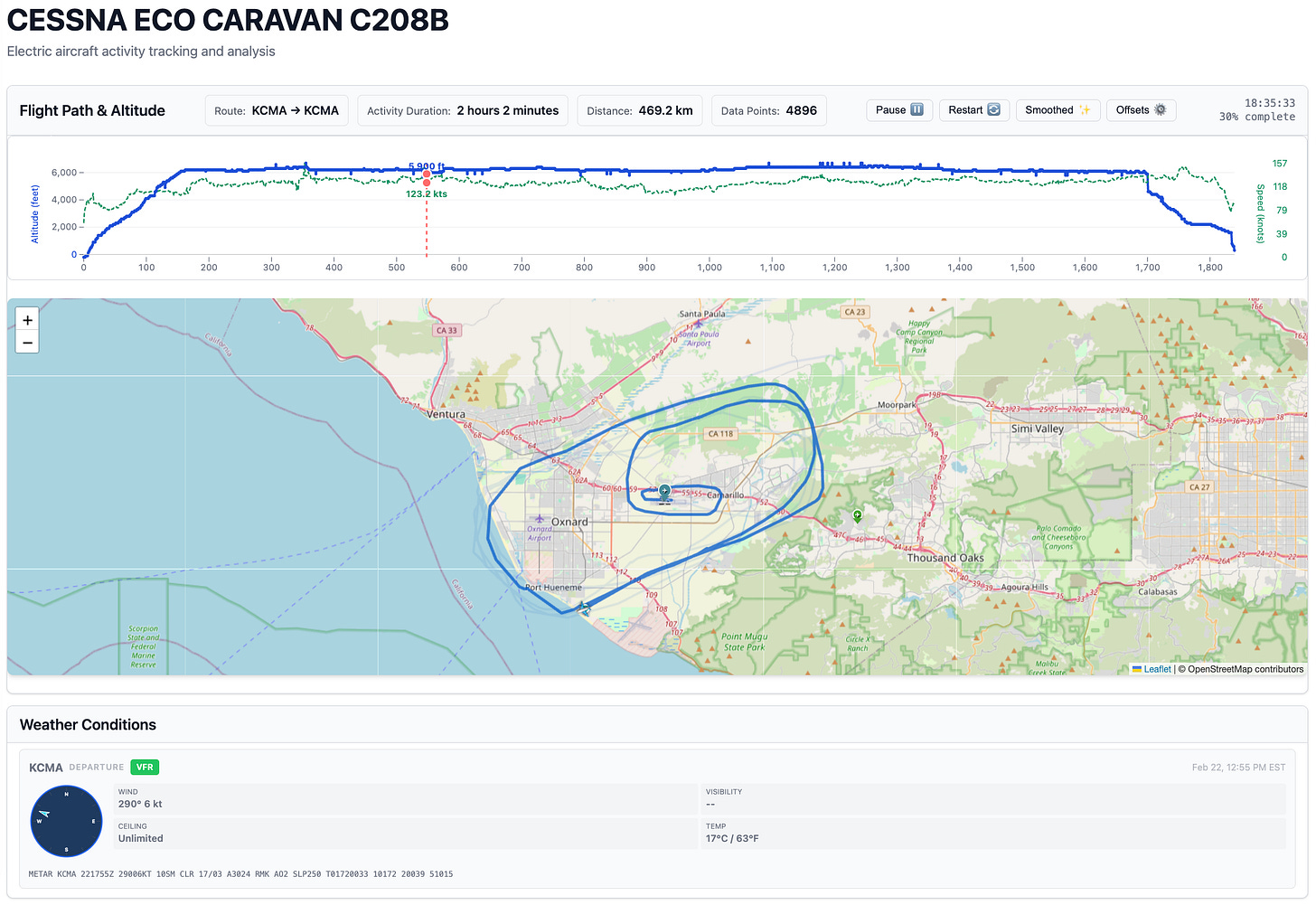Screen dimensions: 1316x905
Task: Click the Route KCMA → KCMA box
Action: [277, 110]
